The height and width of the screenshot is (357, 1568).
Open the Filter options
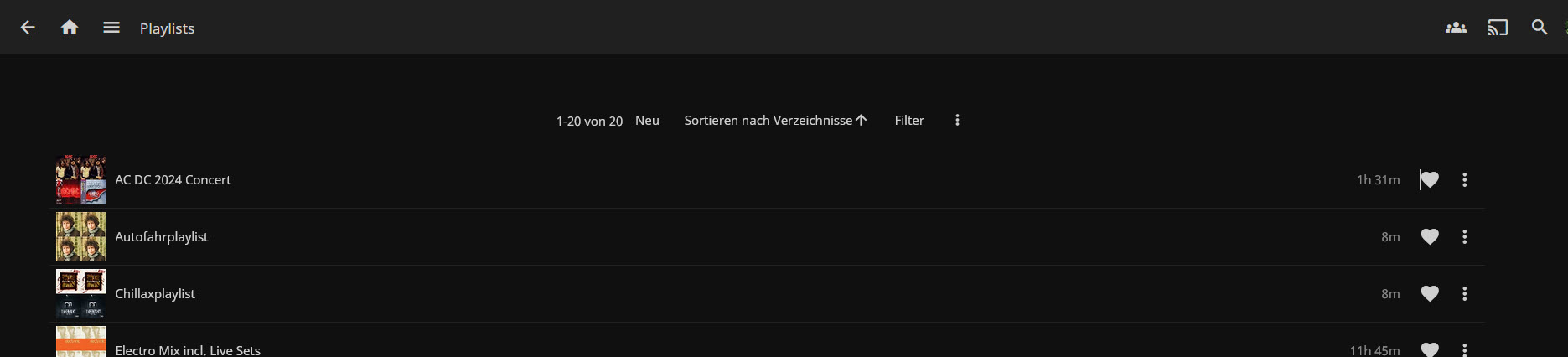point(909,121)
